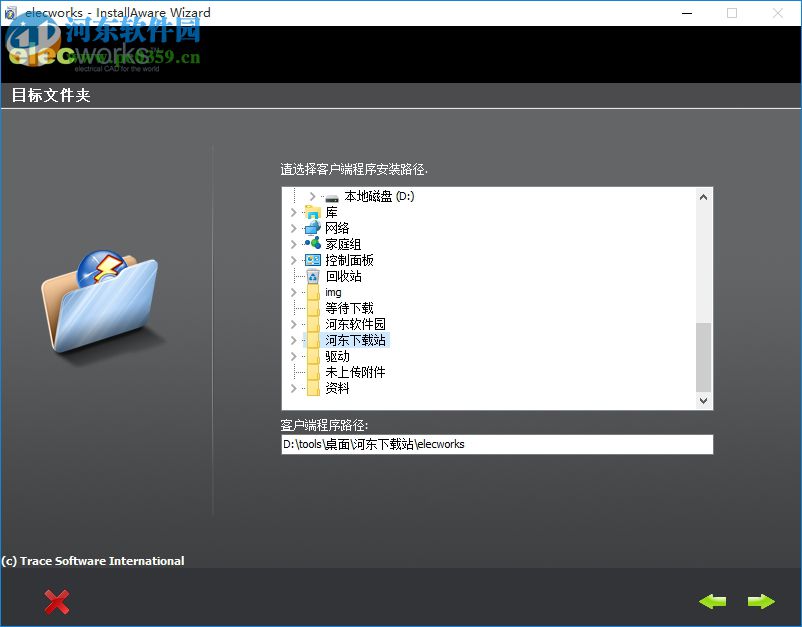Click the green back arrow to go back
Screen dimensions: 802x627
(713, 601)
